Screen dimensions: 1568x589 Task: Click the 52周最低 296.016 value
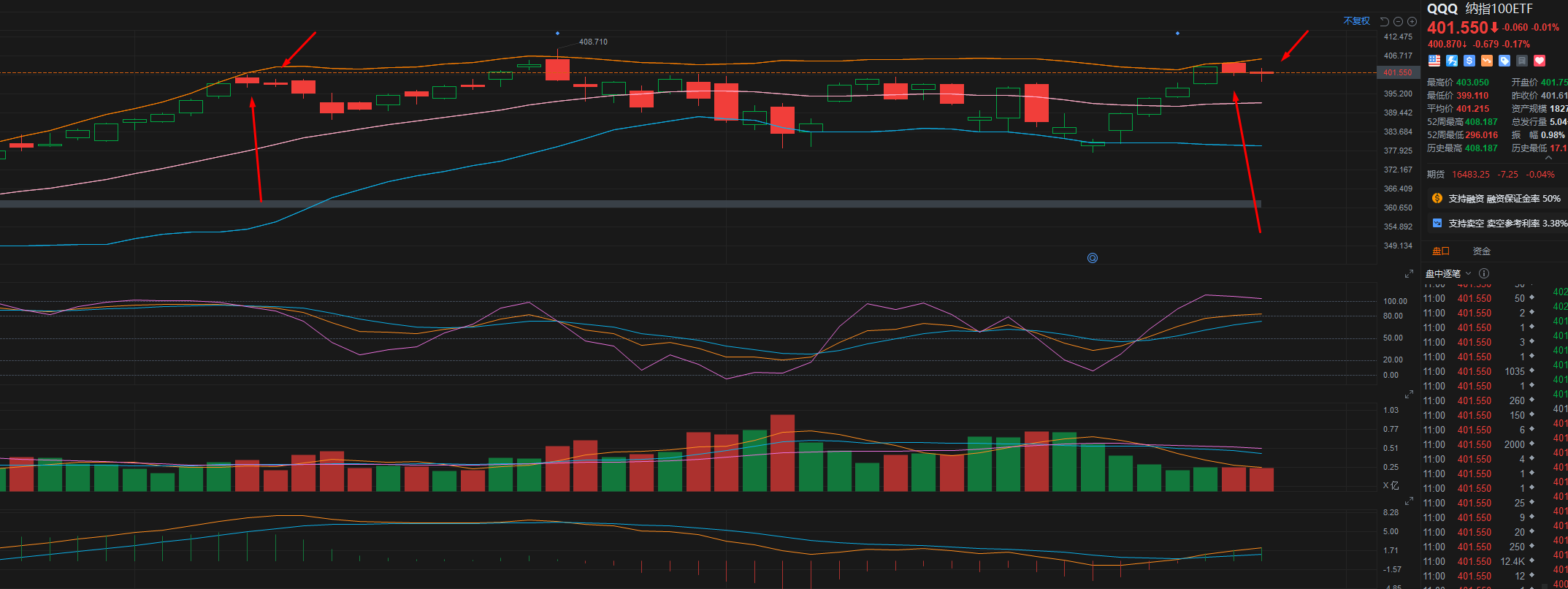[1481, 135]
